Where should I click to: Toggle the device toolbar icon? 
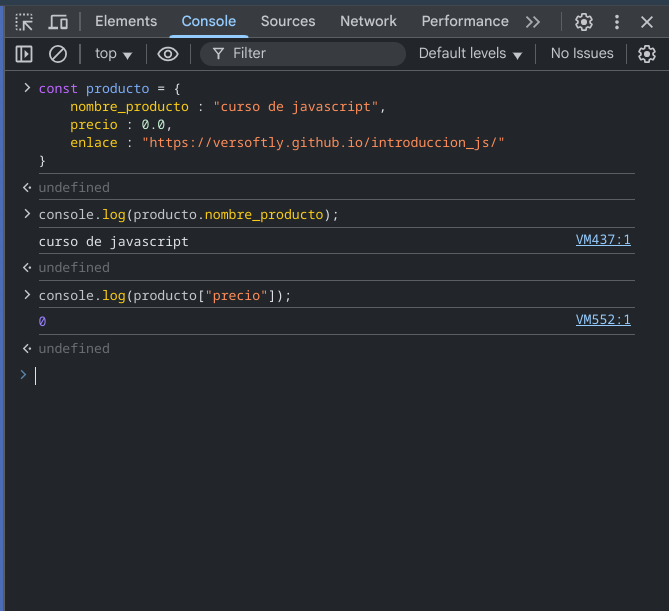pos(58,22)
